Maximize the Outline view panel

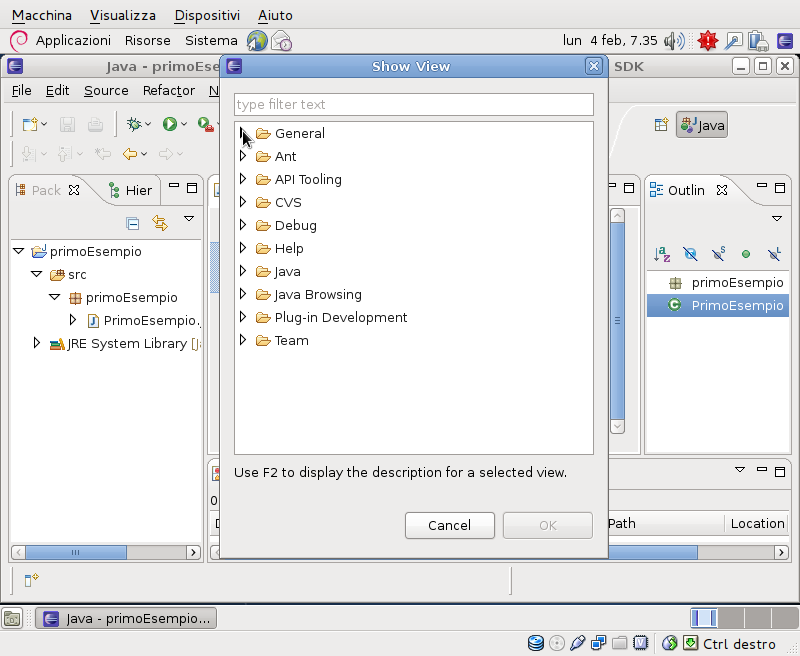point(780,188)
